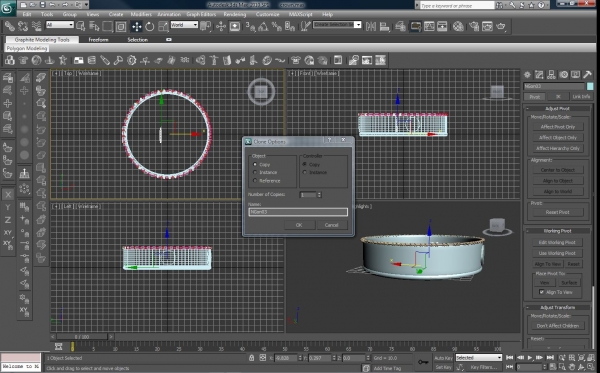This screenshot has width=600, height=373.
Task: Click the Reset Pivot button
Action: click(558, 212)
